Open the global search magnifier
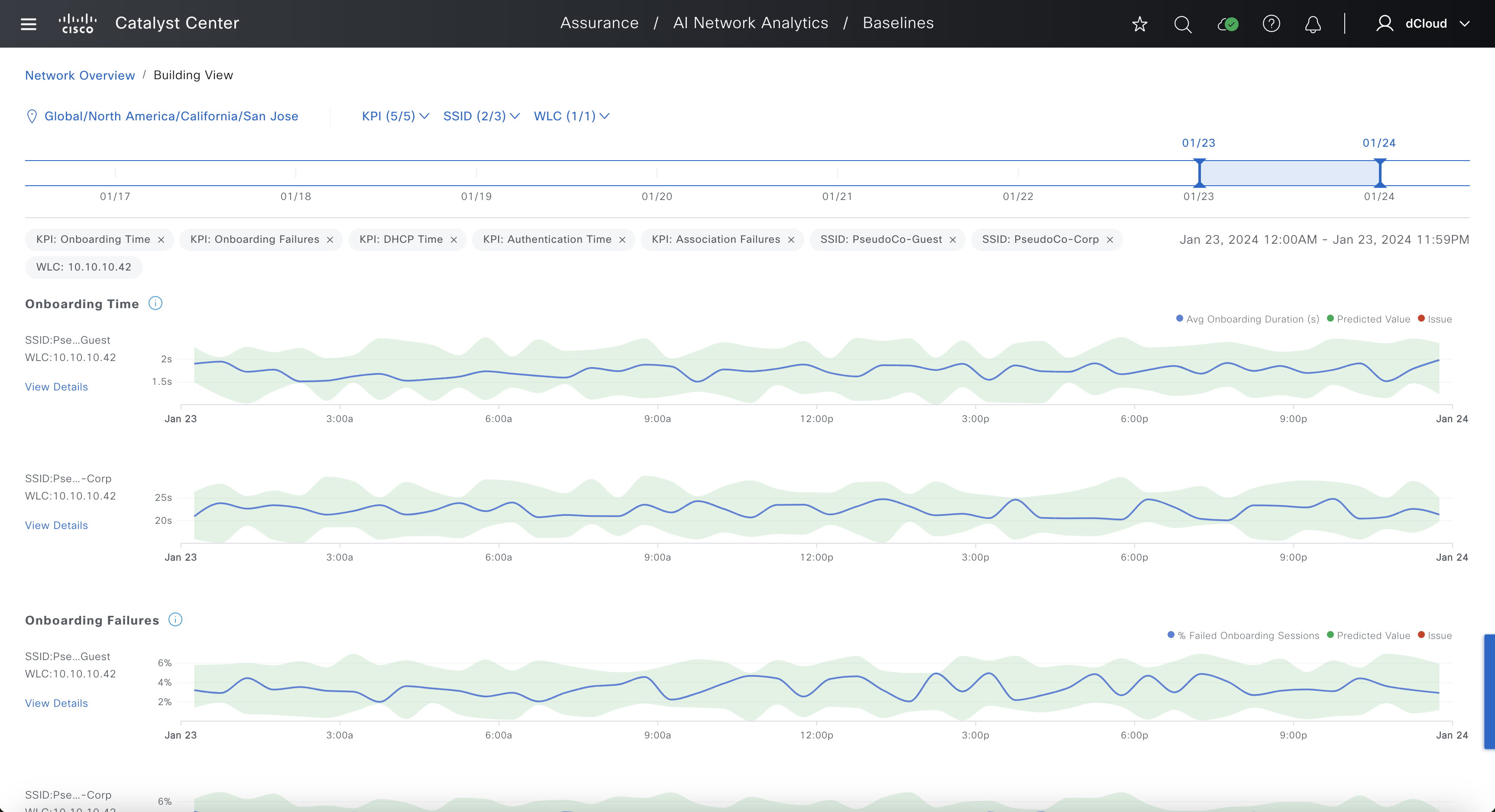 point(1183,24)
